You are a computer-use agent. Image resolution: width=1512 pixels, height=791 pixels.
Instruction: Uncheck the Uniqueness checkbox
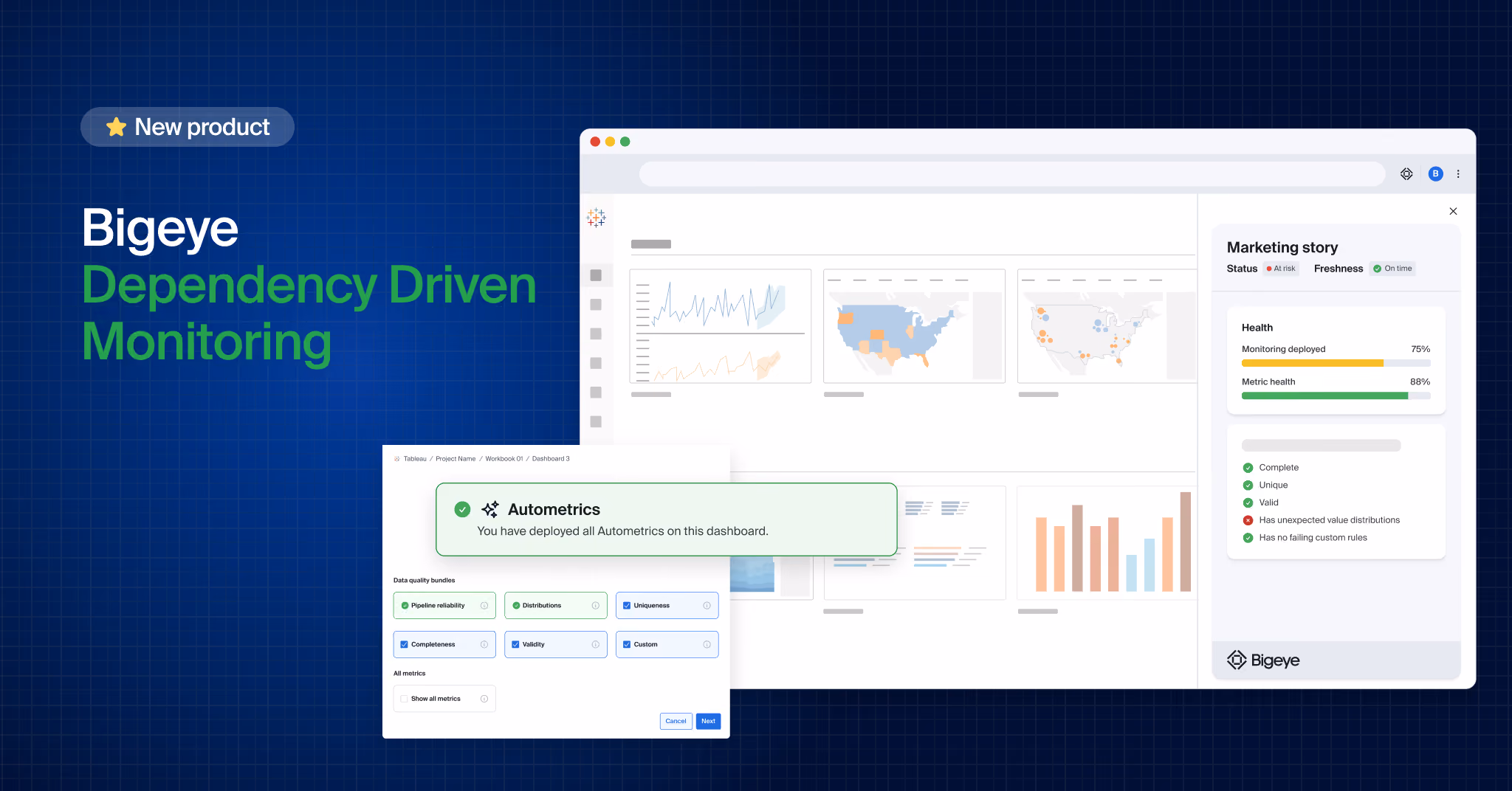(627, 606)
